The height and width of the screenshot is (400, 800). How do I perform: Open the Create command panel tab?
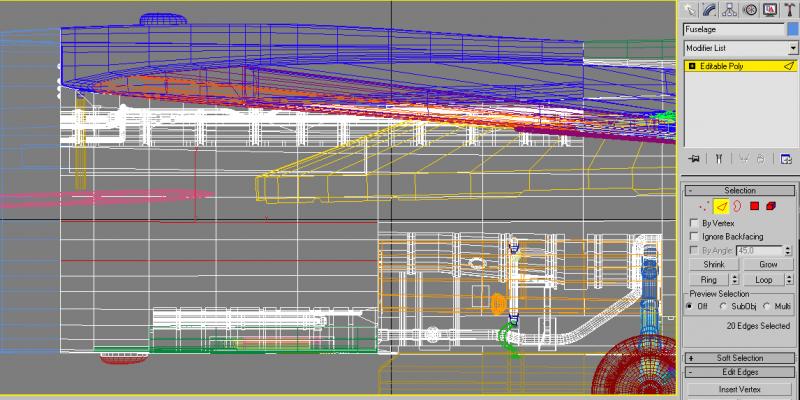690,9
